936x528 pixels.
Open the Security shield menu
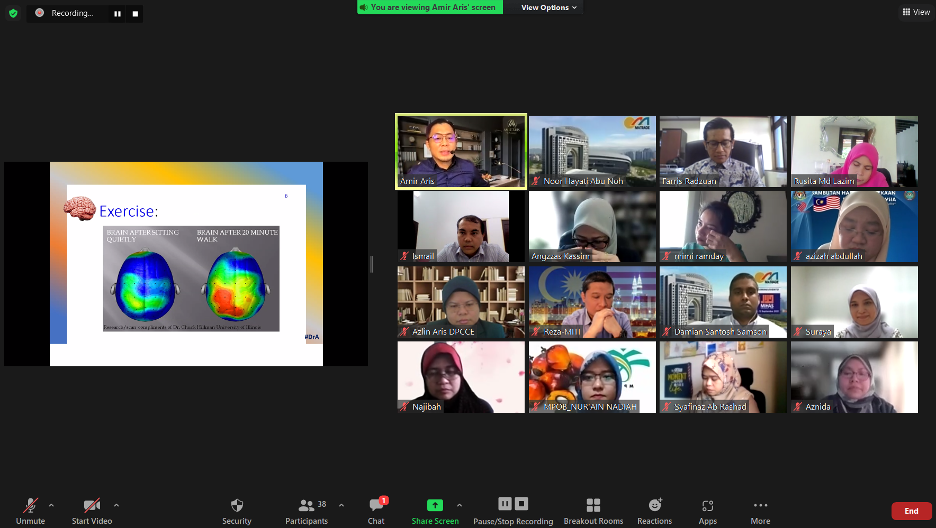point(236,510)
